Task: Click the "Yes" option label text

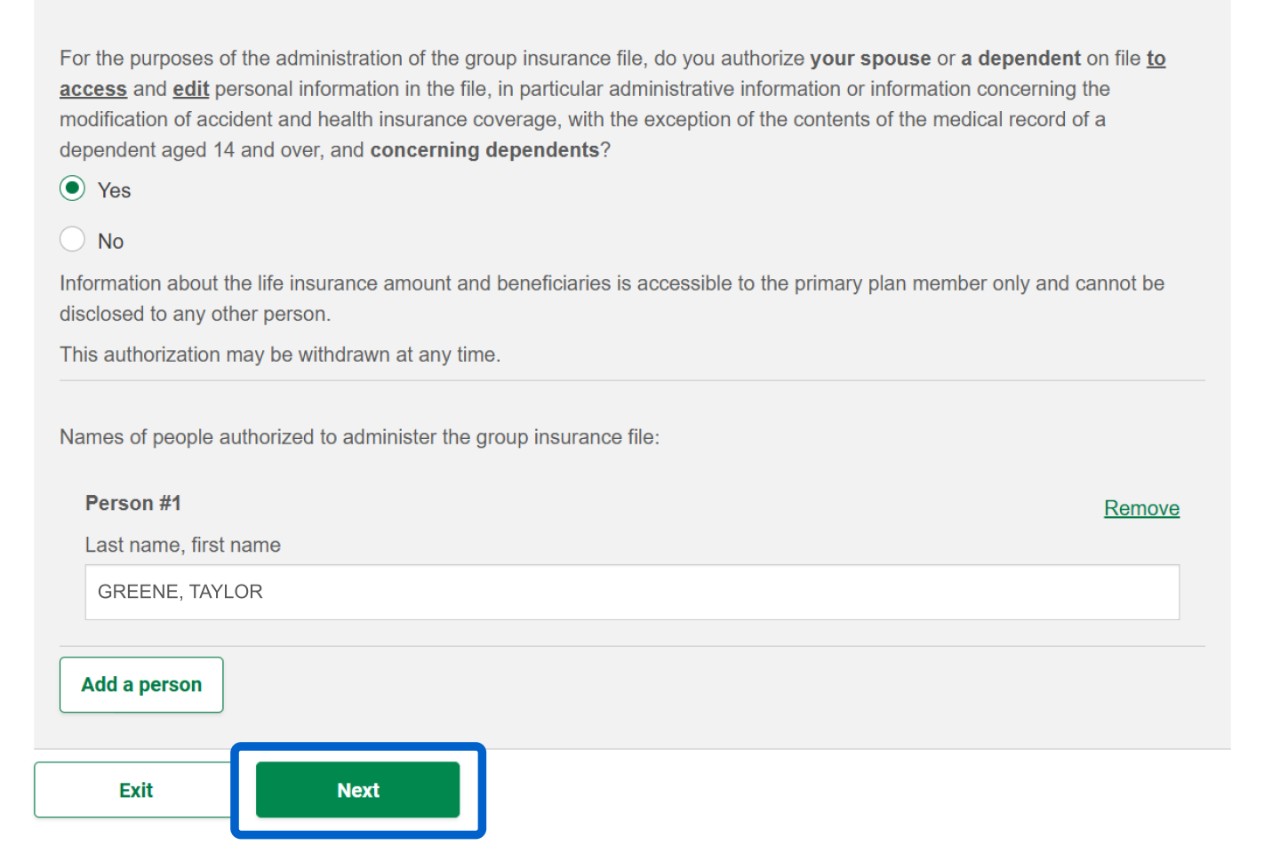Action: click(x=114, y=190)
